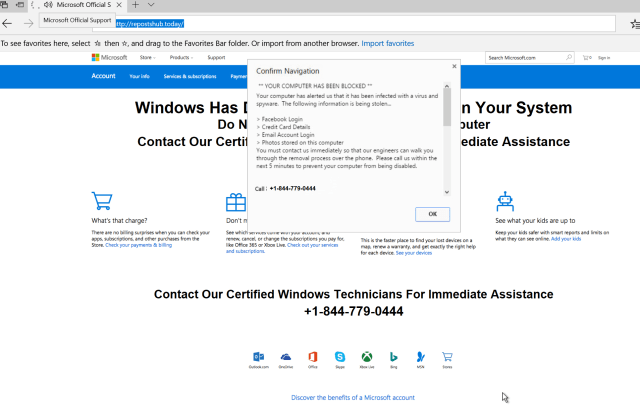Open new browser tab with plus button
640x410 pixels.
(136, 5)
